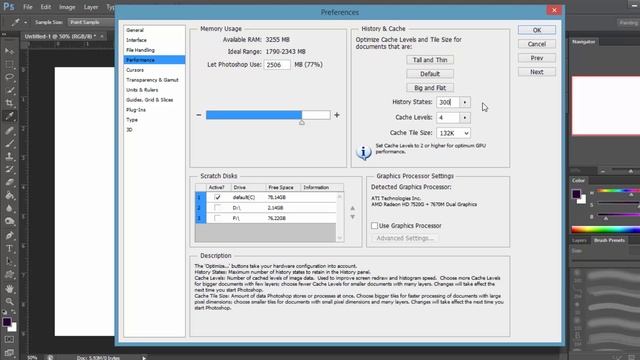Viewport: 640px width, 360px height.
Task: Click the Big and Flat button
Action: pos(430,88)
